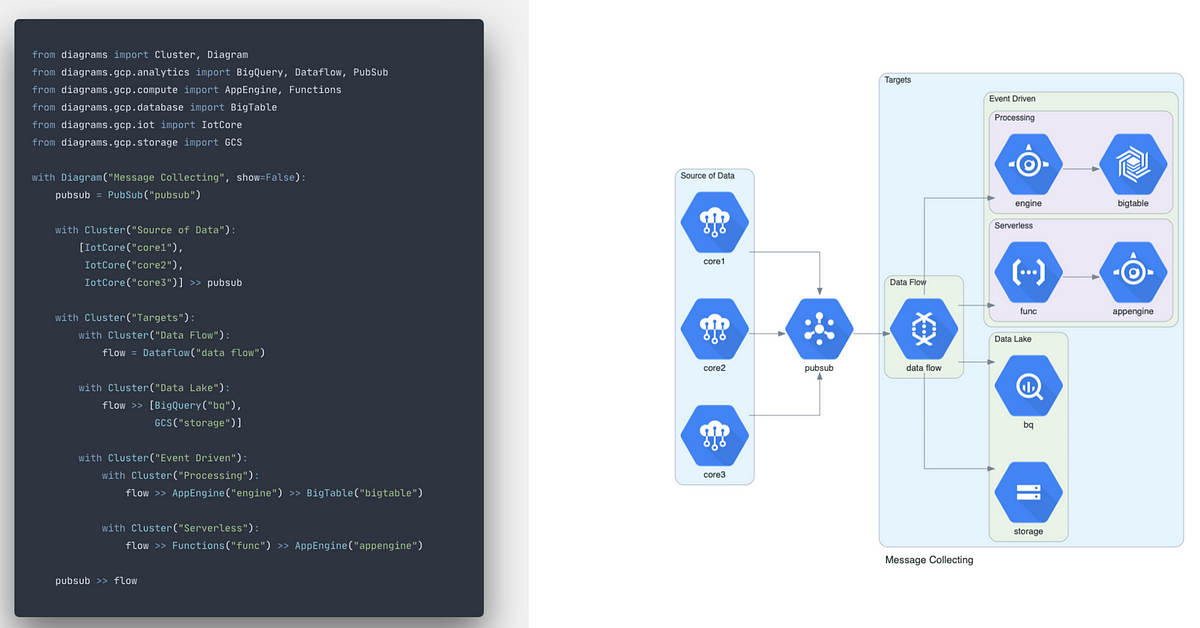The width and height of the screenshot is (1200, 628).
Task: Click the core2 IoT Core icon
Action: tap(714, 328)
